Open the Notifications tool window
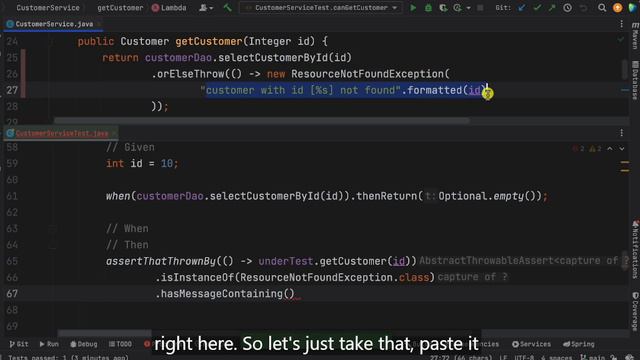 click(635, 249)
